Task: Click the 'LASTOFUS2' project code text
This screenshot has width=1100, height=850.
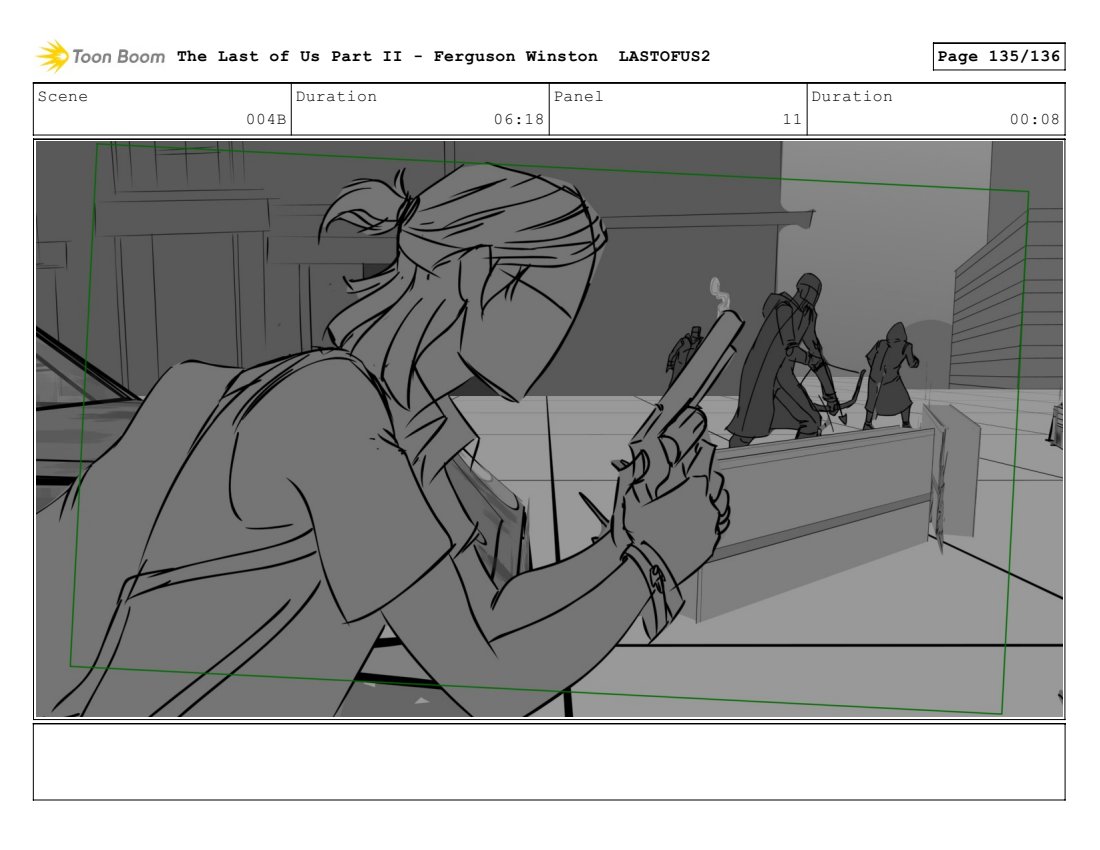Action: 664,56
